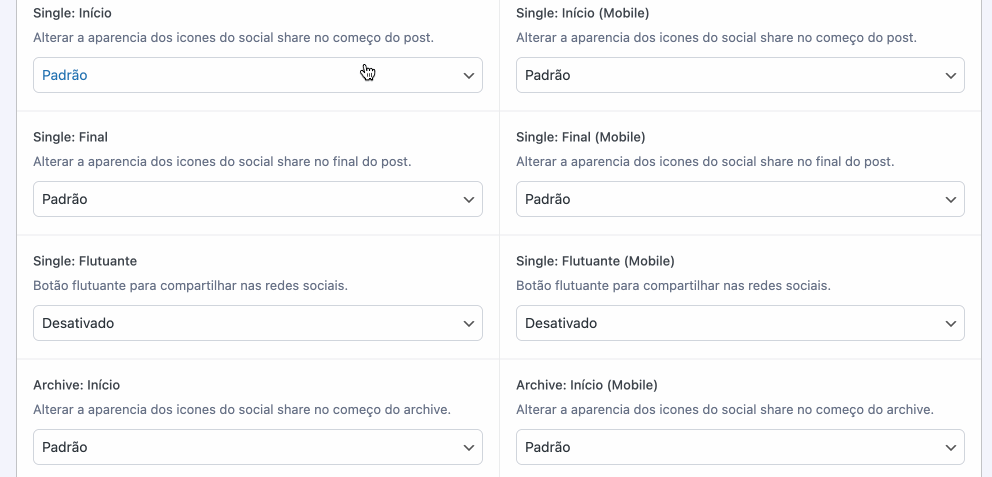Viewport: 992px width, 477px height.
Task: Open the Archive: Início (Mobile) dropdown
Action: click(740, 447)
